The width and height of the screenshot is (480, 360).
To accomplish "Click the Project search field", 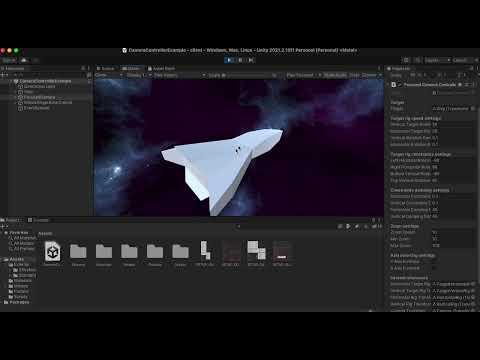I will tap(287, 227).
